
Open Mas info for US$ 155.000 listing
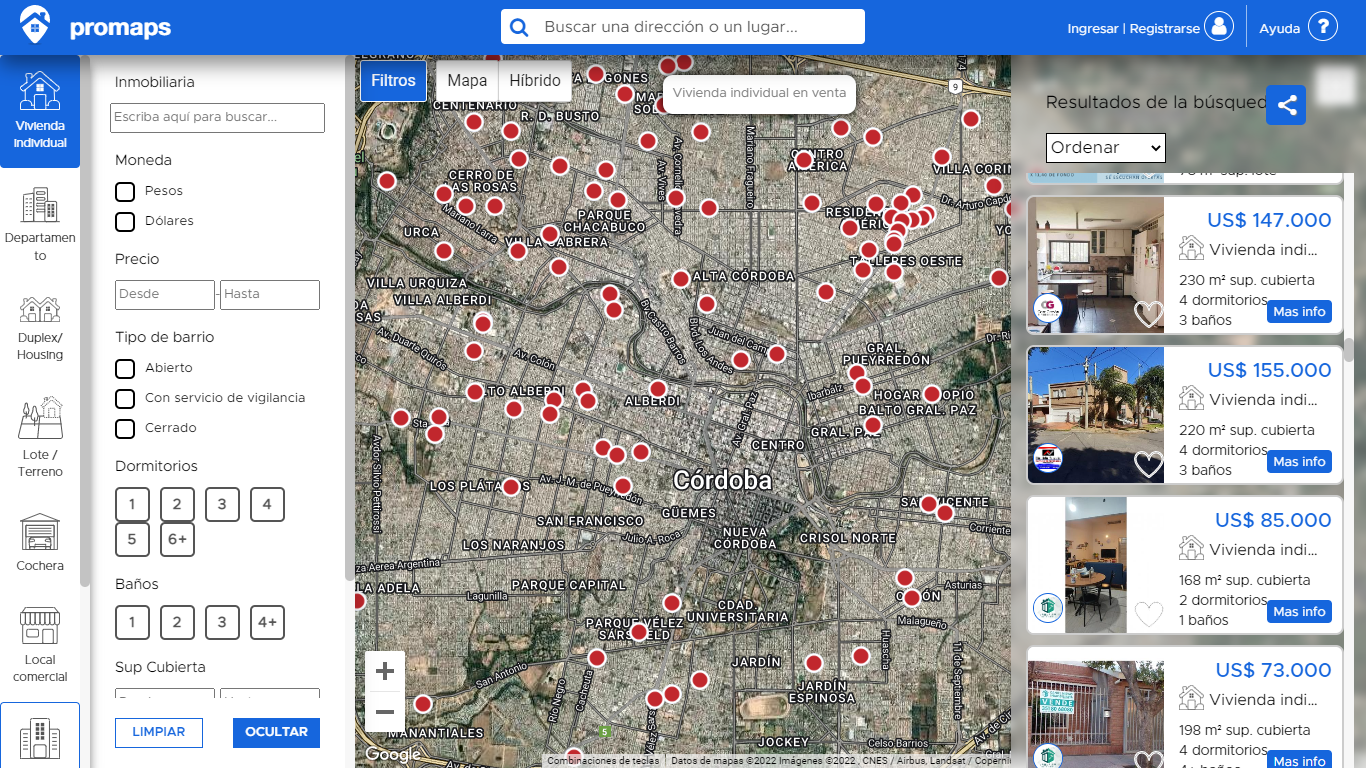(1300, 462)
